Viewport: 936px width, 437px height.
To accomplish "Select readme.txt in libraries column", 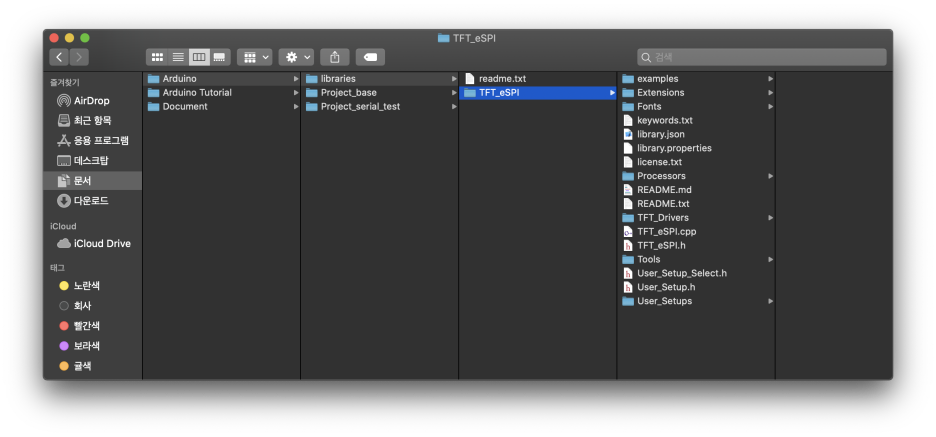I will 538,79.
